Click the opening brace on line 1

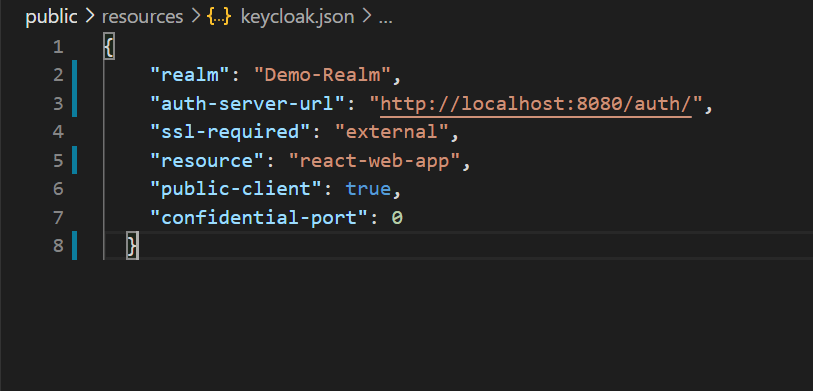(x=109, y=47)
